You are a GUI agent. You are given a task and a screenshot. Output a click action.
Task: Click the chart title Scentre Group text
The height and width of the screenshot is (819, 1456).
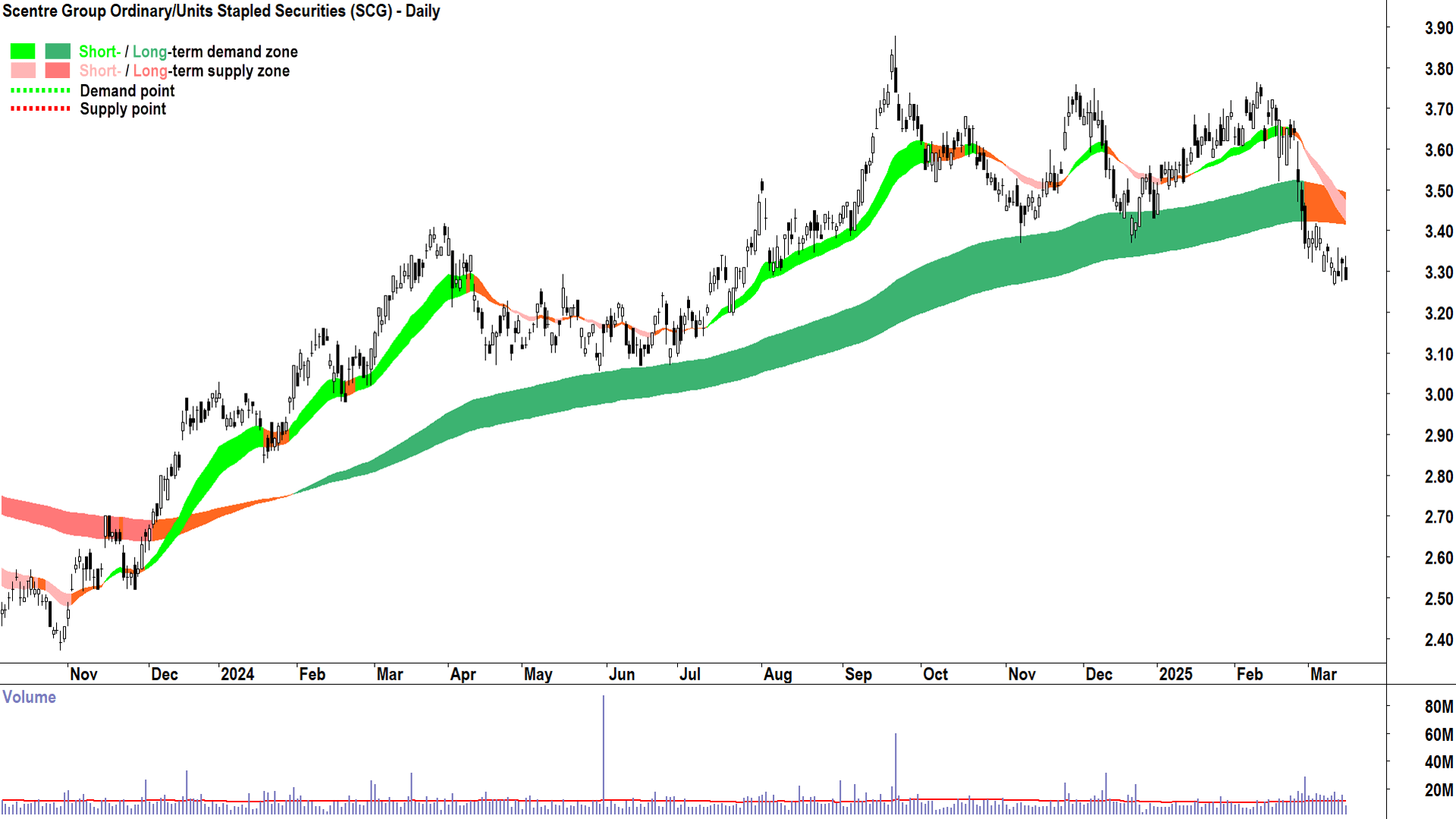click(221, 11)
